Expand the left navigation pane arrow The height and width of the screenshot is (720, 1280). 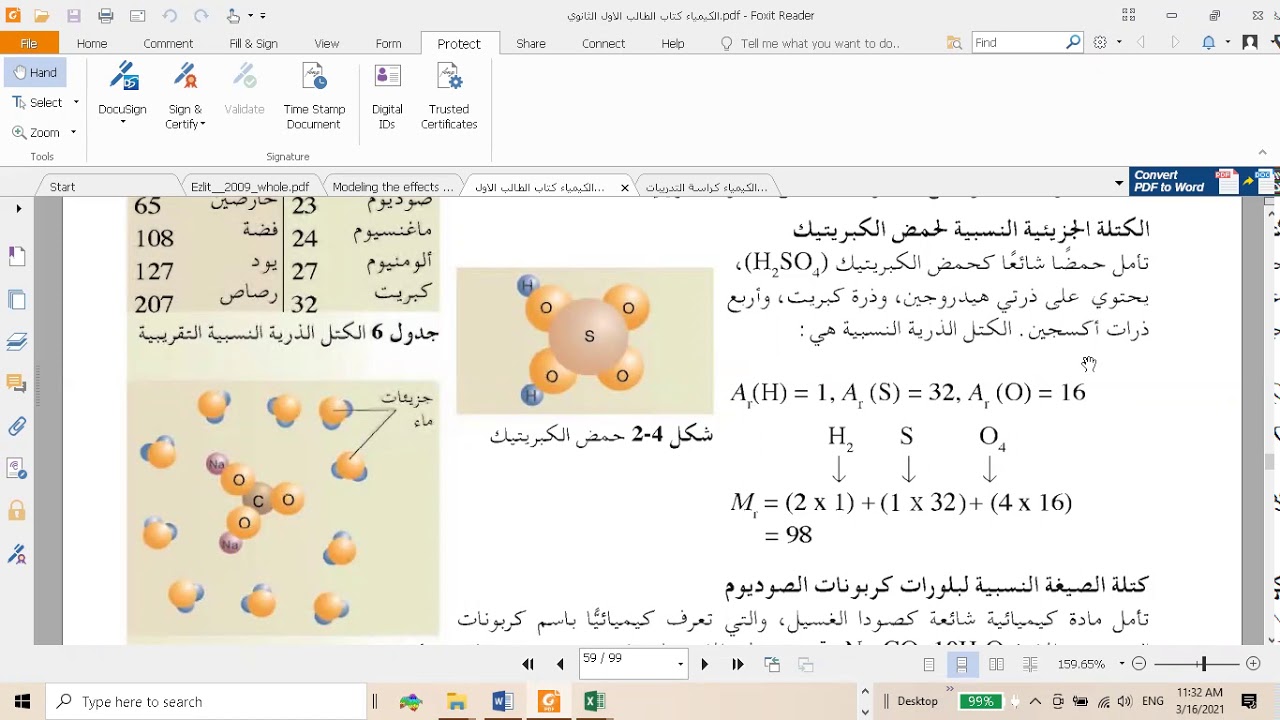18,209
